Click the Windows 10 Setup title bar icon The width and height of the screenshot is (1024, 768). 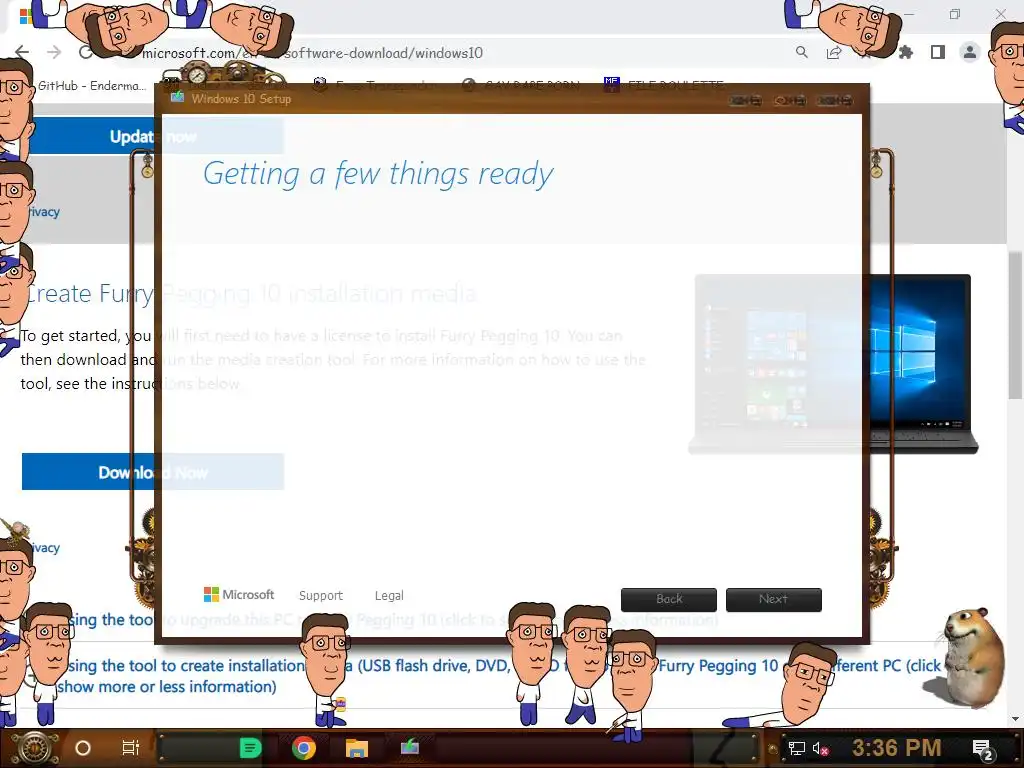coord(177,98)
